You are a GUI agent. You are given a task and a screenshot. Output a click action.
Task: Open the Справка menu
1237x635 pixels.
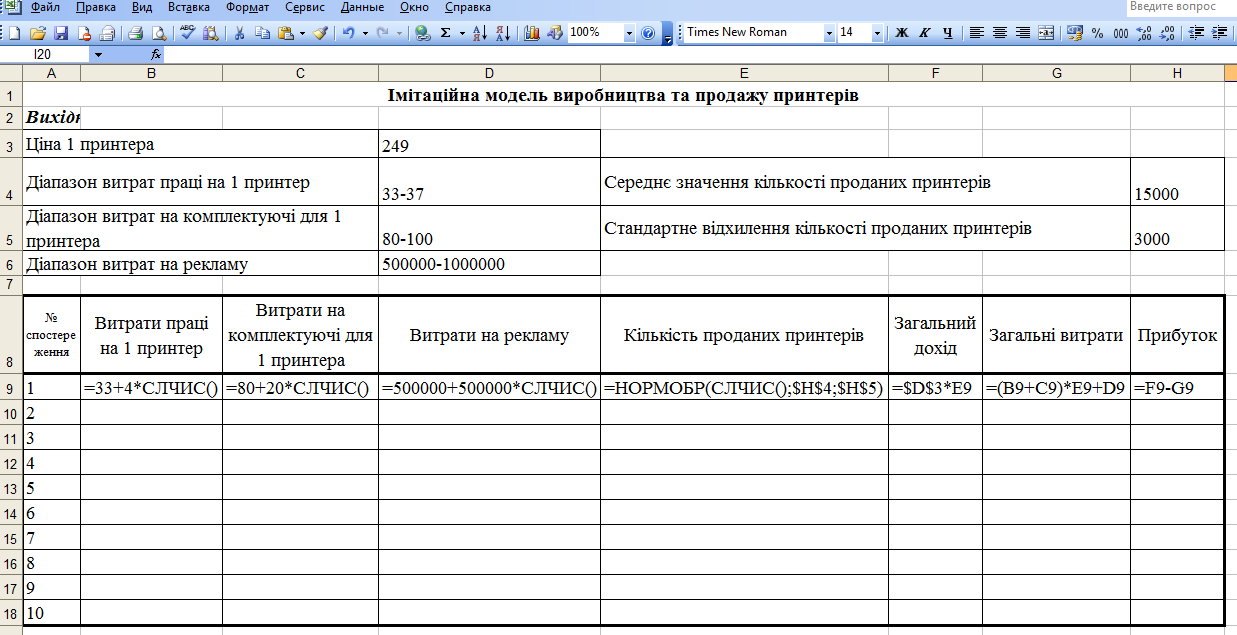pyautogui.click(x=467, y=7)
